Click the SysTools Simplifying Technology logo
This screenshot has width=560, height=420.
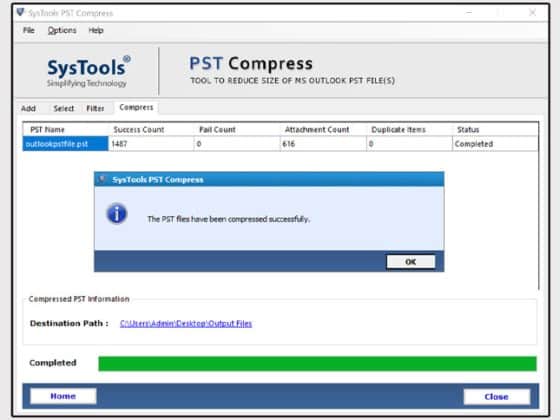(x=88, y=71)
